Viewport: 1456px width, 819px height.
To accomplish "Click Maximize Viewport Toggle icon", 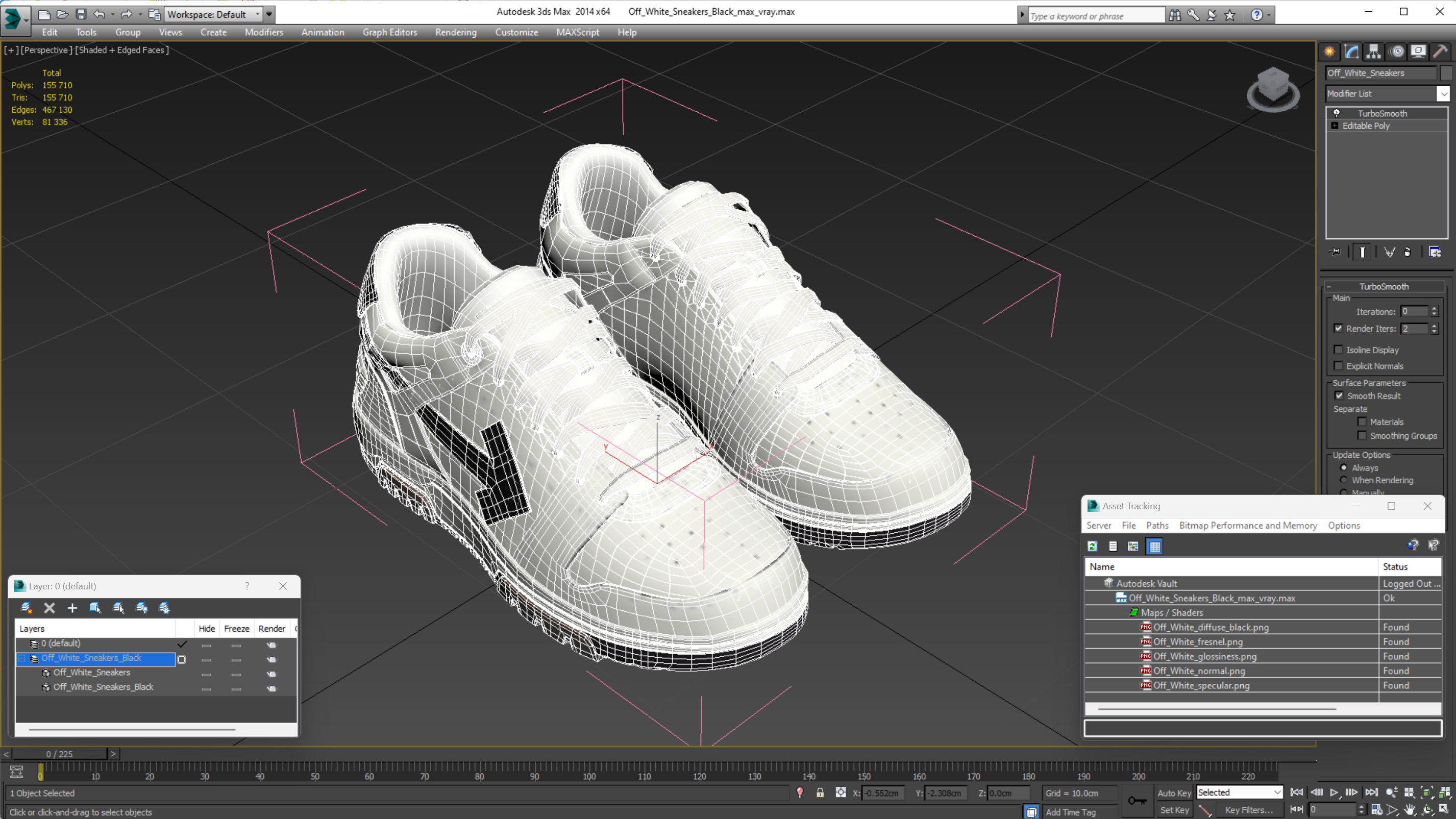I will coord(1444,810).
